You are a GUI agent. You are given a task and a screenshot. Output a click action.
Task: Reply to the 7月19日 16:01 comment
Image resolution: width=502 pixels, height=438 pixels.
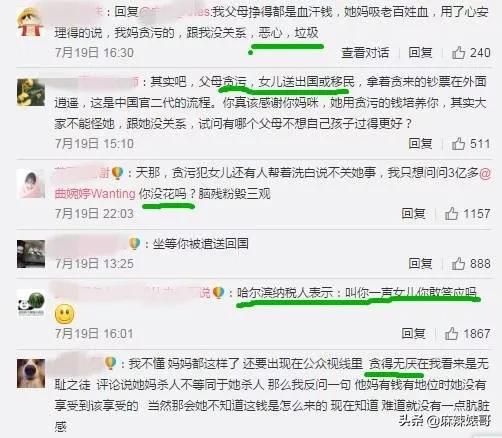coord(413,333)
